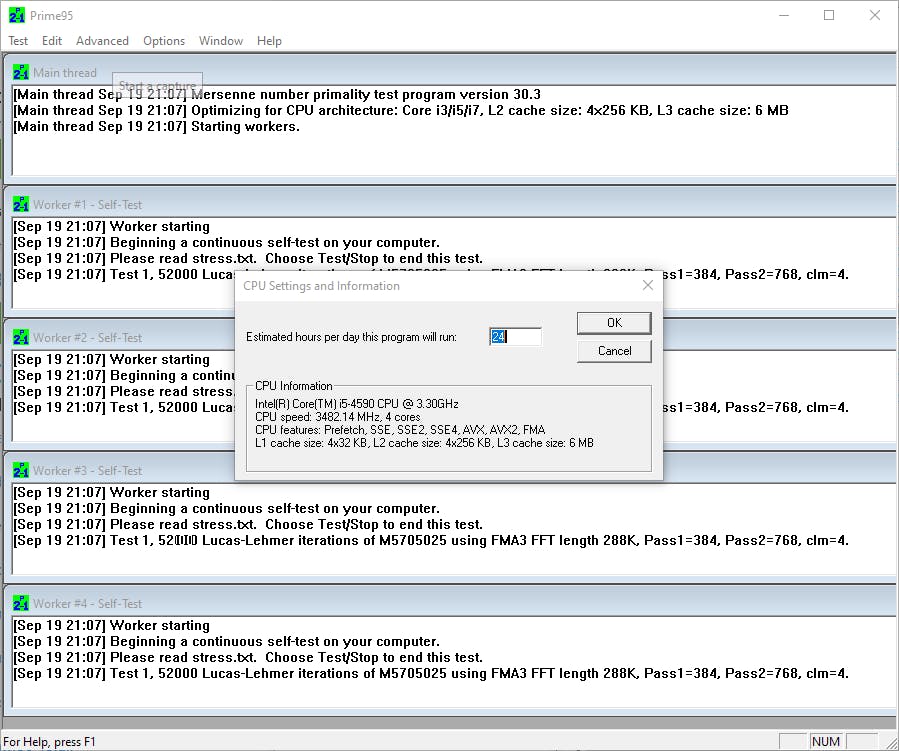The image size is (899, 751).
Task: Click the 'CPU speed: 3482.14 MHz, 4 cores' text
Action: 338,417
